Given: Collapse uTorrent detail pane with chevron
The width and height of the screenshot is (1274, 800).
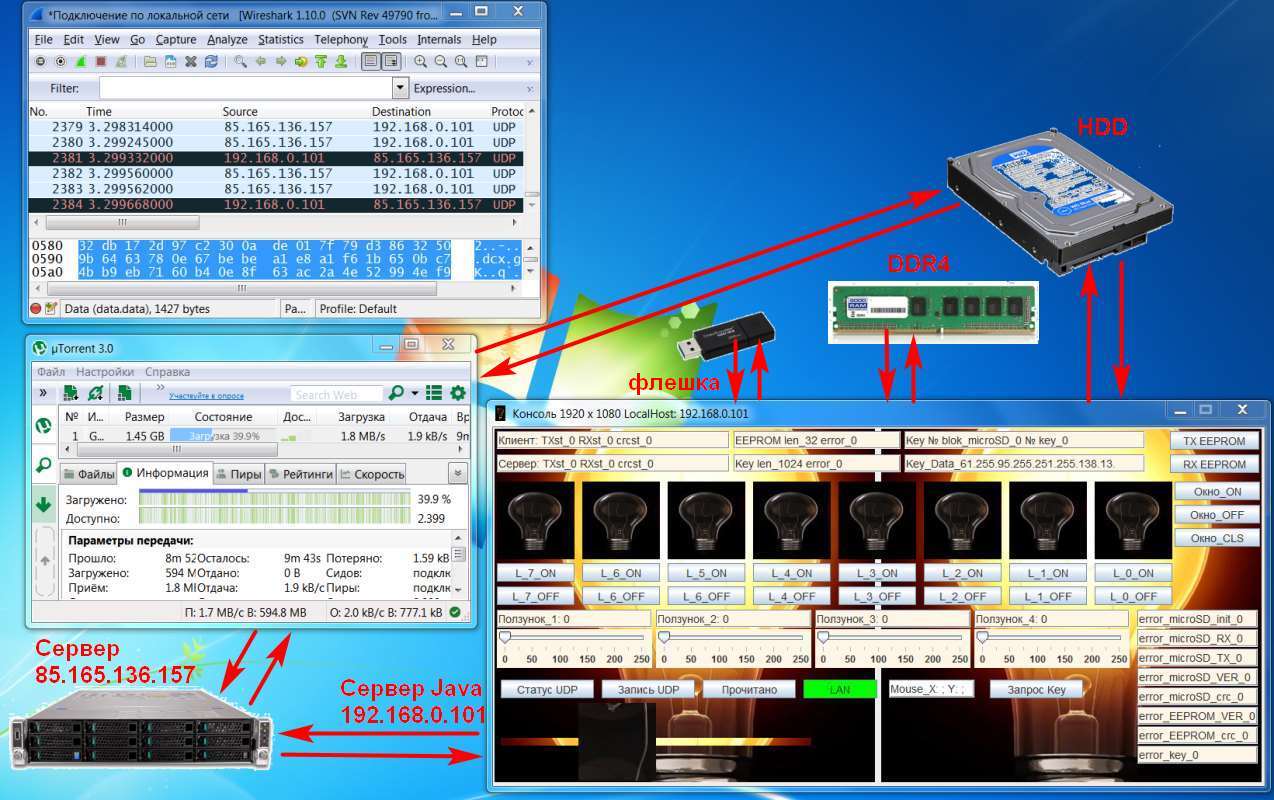Looking at the screenshot, I should pos(458,473).
